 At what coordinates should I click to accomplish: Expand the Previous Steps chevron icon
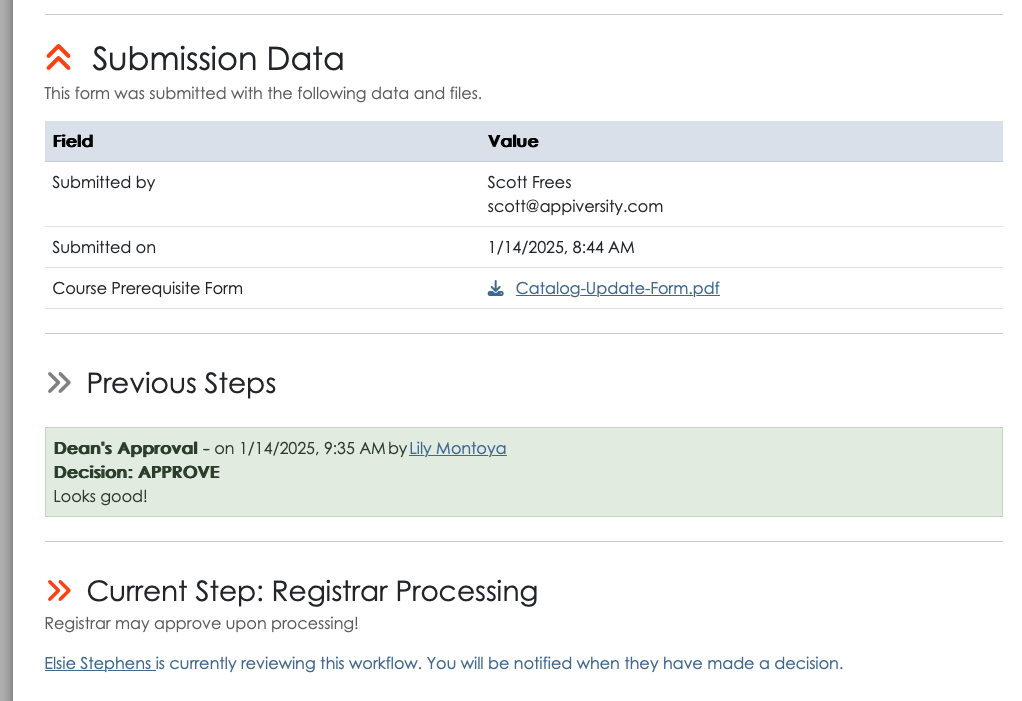(x=59, y=383)
